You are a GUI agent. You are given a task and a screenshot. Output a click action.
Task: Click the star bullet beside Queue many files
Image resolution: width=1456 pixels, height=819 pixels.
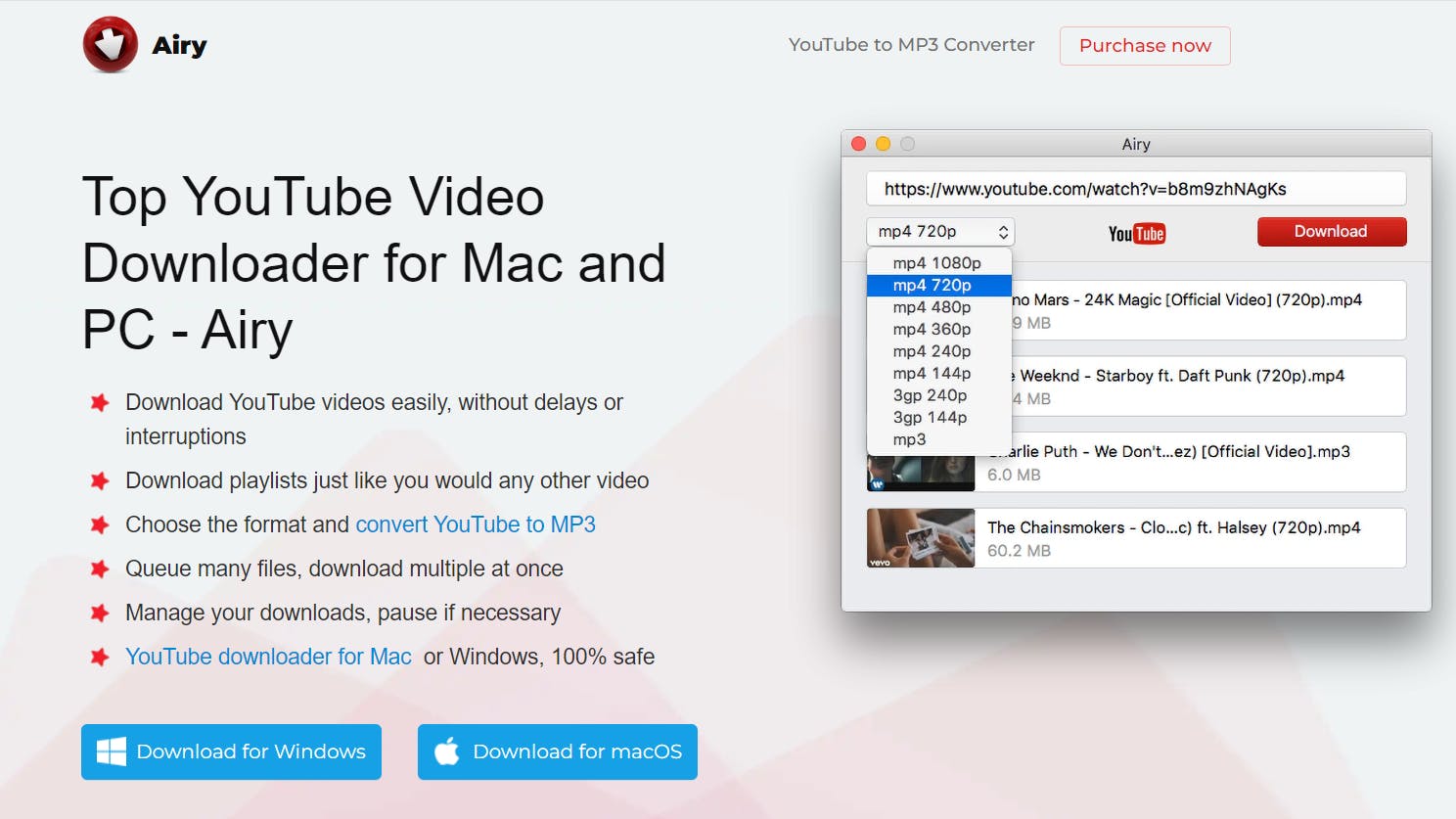click(x=100, y=569)
